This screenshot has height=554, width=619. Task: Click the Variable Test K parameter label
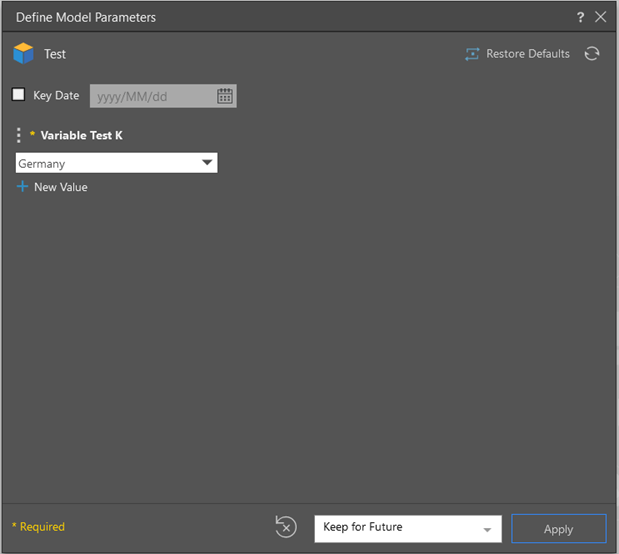pos(81,135)
